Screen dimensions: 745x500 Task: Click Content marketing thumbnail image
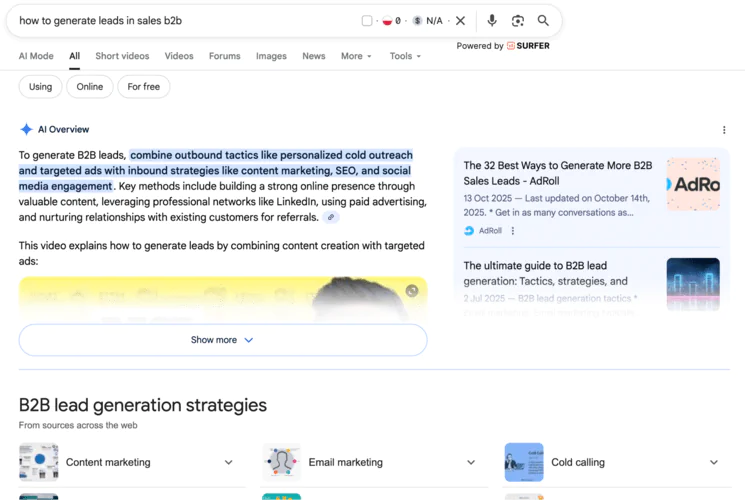click(38, 462)
